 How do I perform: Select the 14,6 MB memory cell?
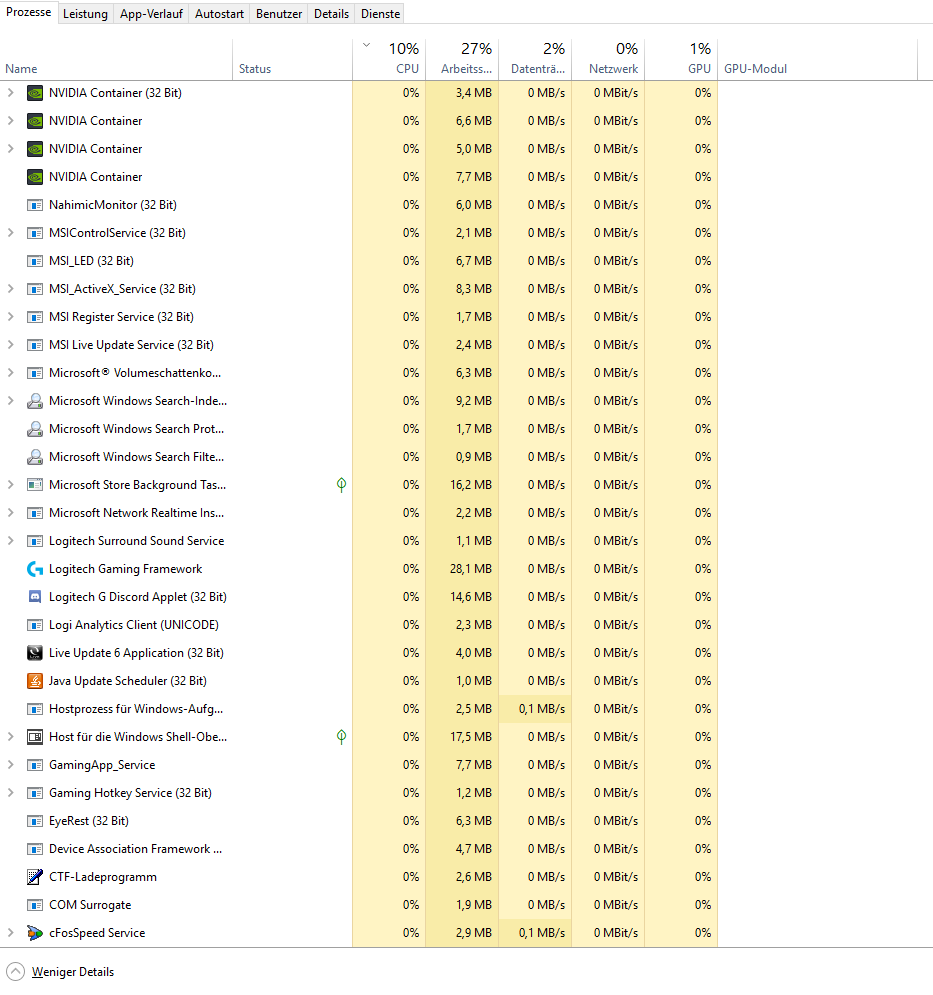(462, 597)
